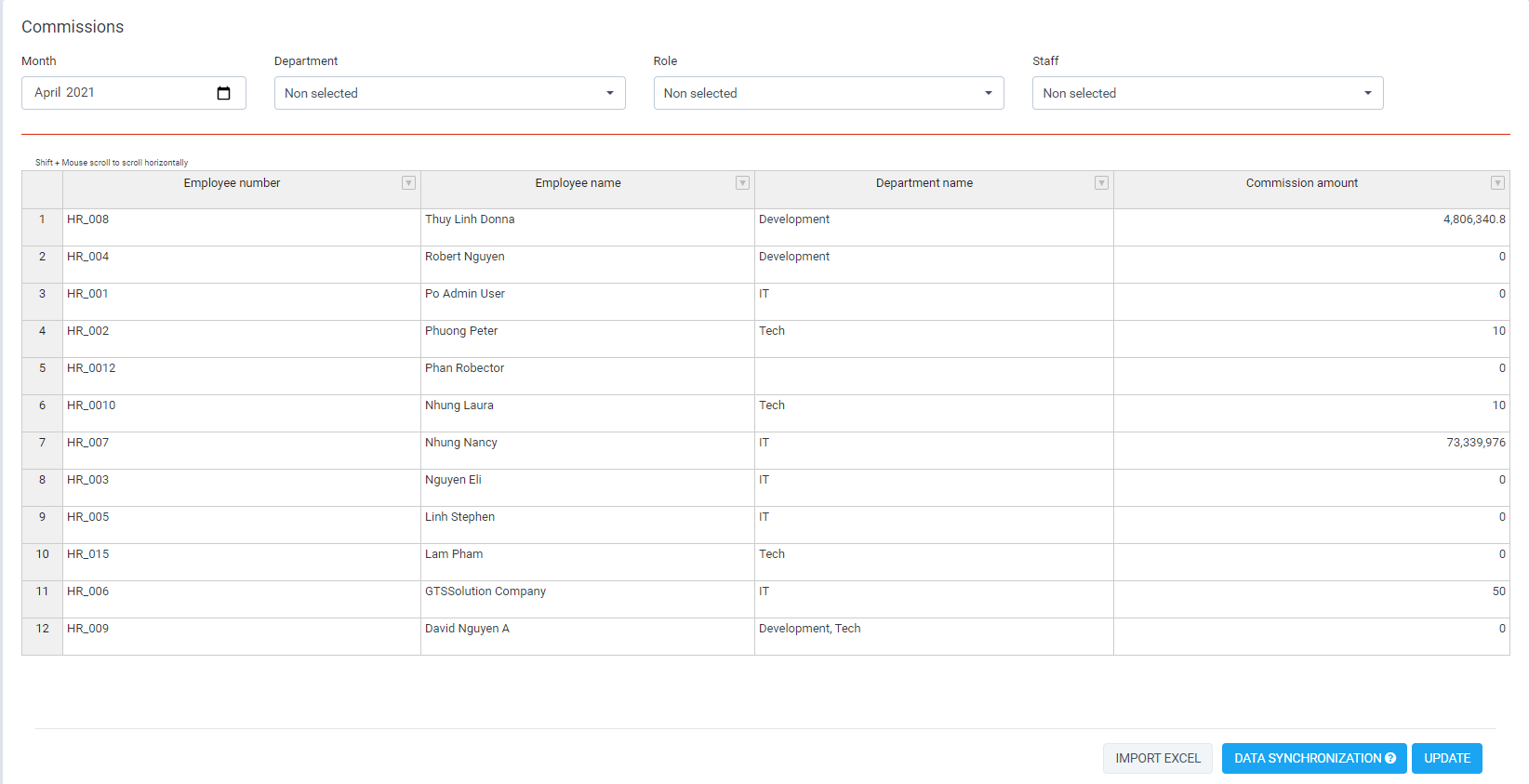Click the Commission amount column filter icon
Viewport: 1529px width, 784px height.
tap(1497, 183)
